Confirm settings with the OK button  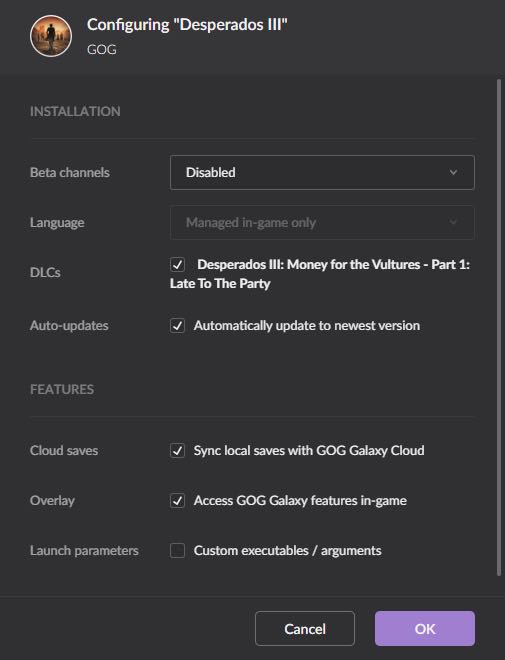coord(425,629)
